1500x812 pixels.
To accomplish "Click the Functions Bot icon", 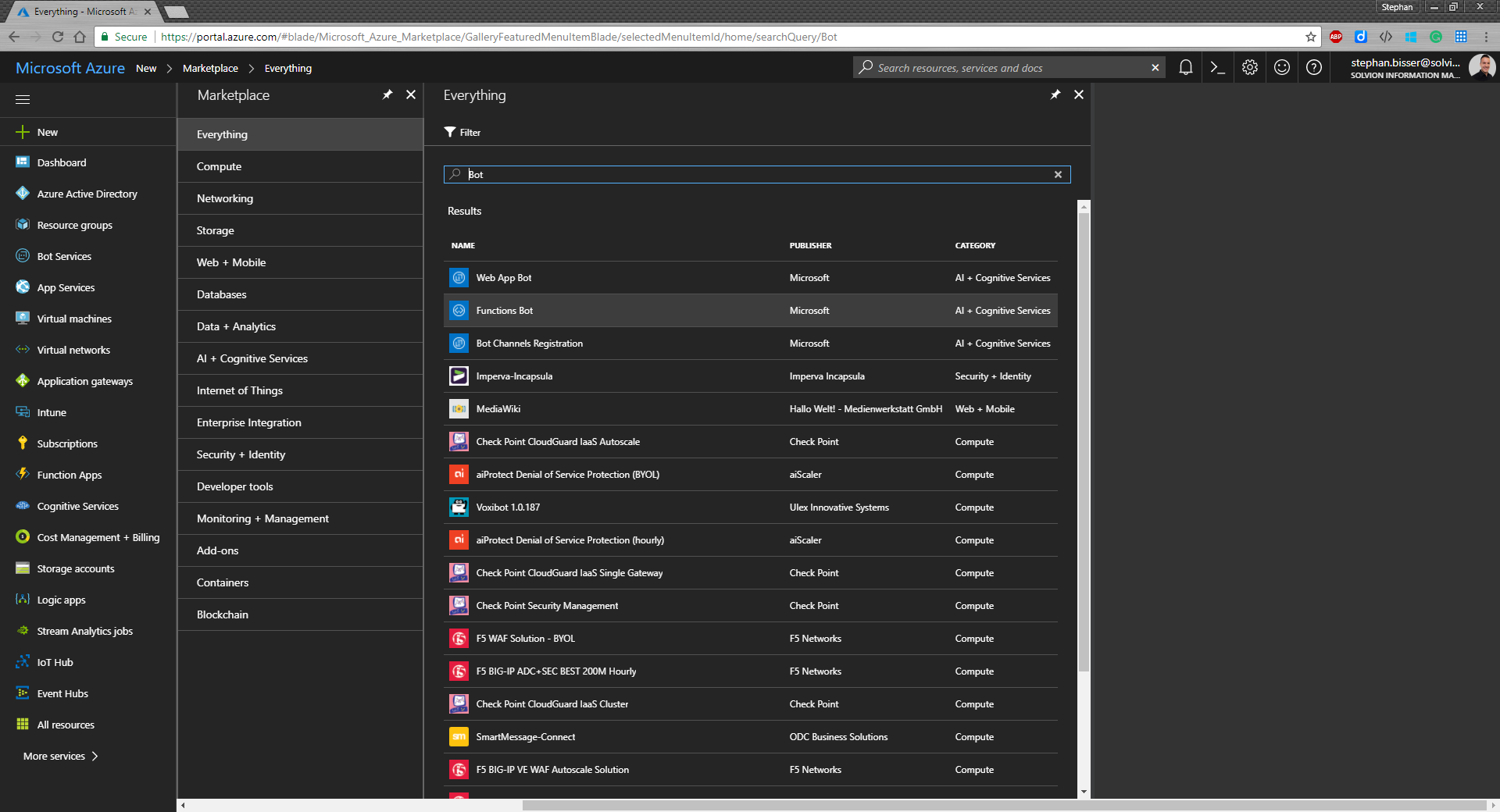I will point(459,311).
